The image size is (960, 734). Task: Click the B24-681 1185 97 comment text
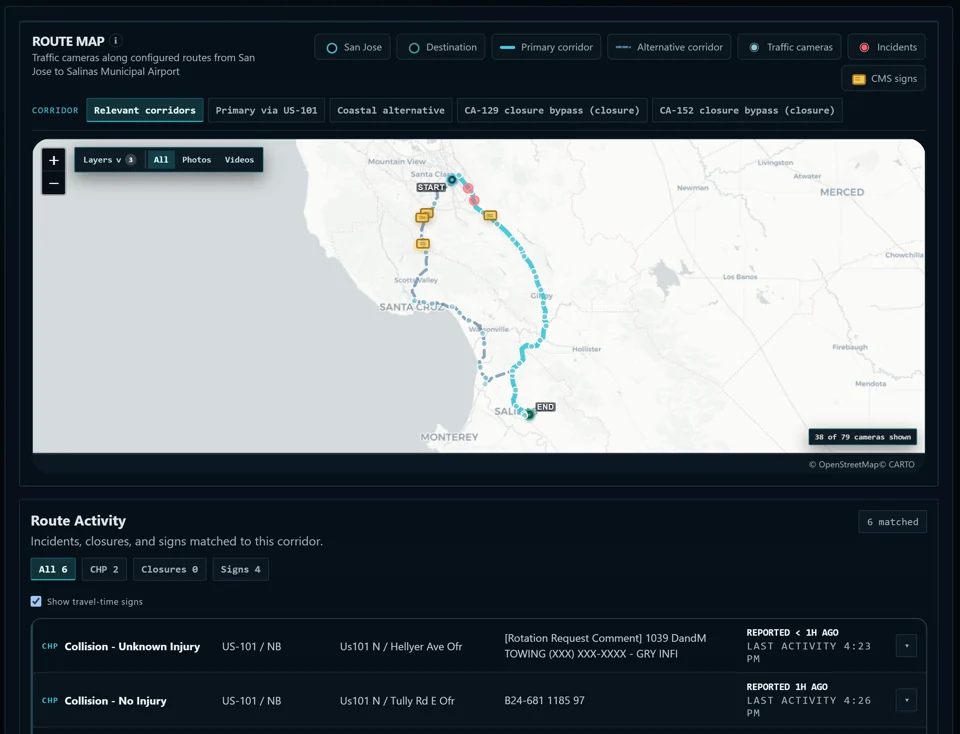pyautogui.click(x=544, y=700)
